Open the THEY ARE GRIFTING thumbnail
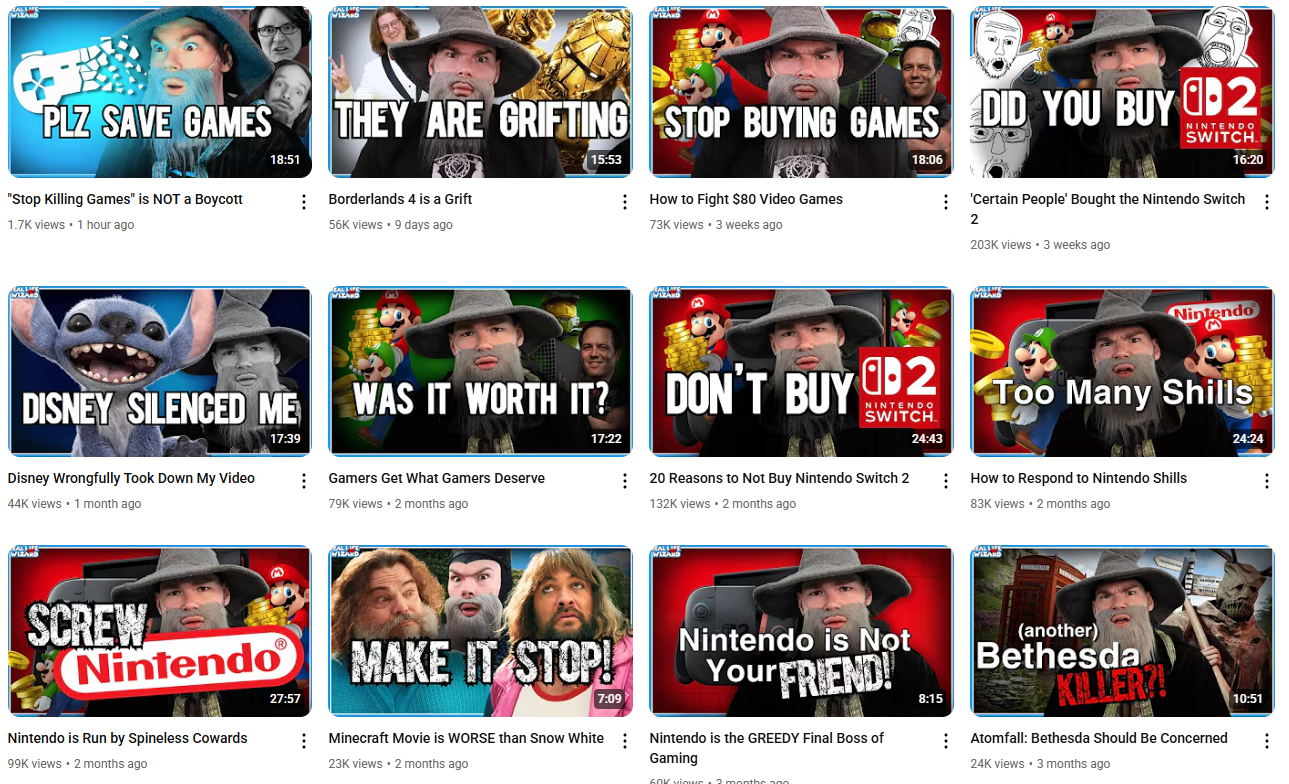Screen dimensions: 1289x784 (481, 92)
